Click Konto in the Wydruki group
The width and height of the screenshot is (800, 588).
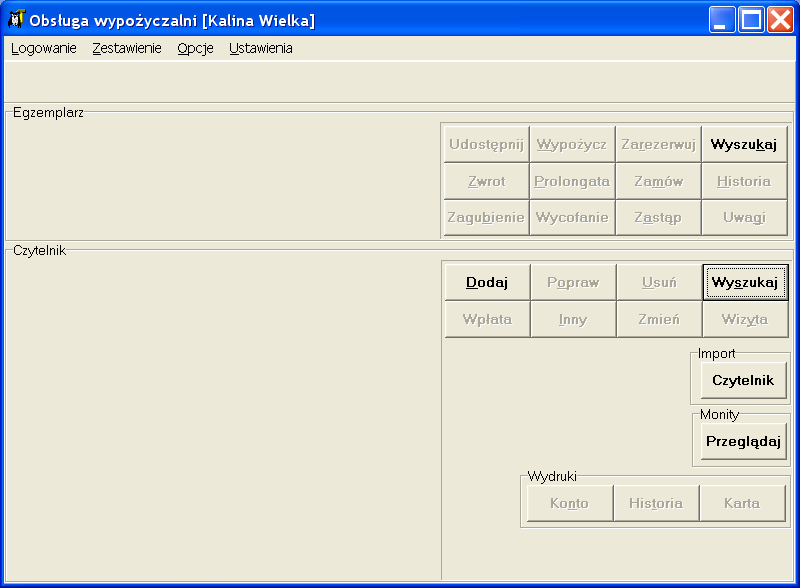click(x=569, y=503)
